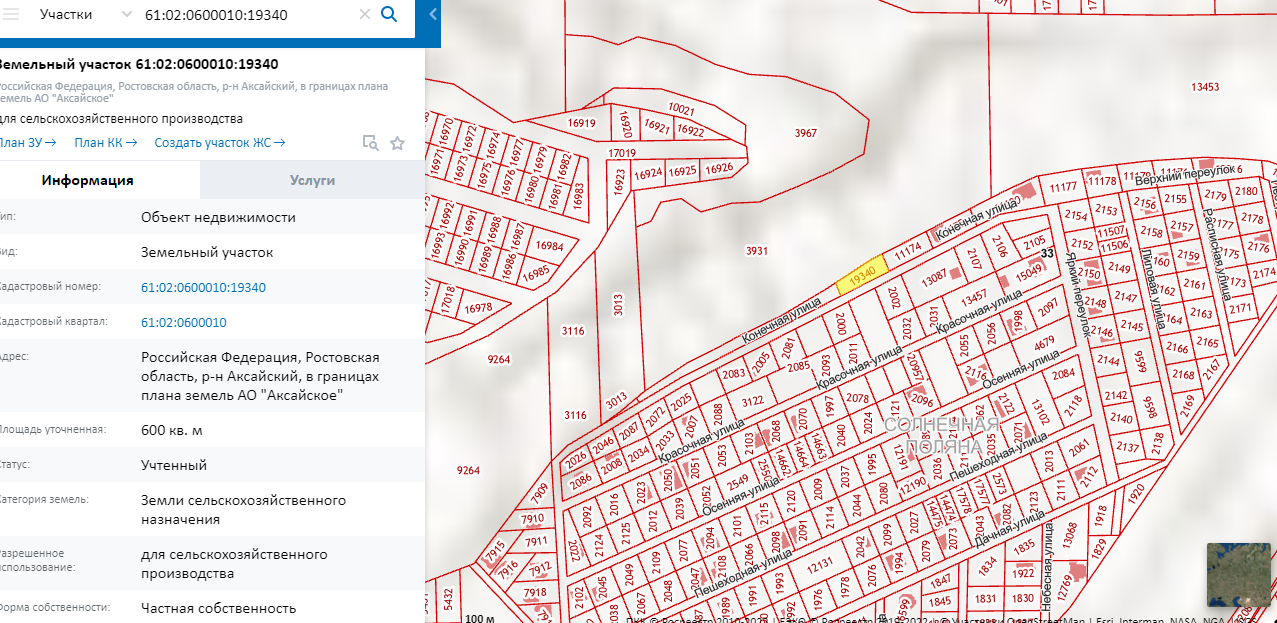Switch to the "Информация" tab
The width and height of the screenshot is (1277, 623).
tap(87, 180)
